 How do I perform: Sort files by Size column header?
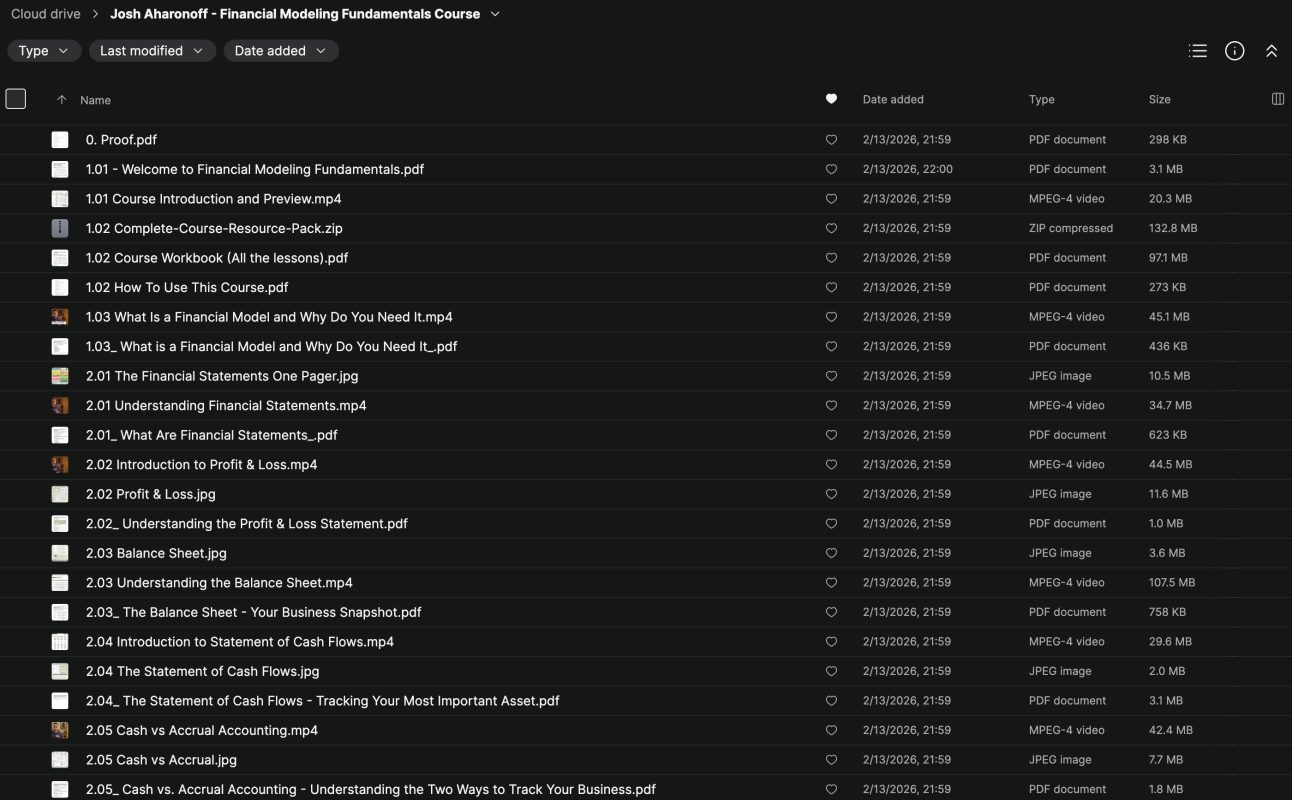point(1159,99)
